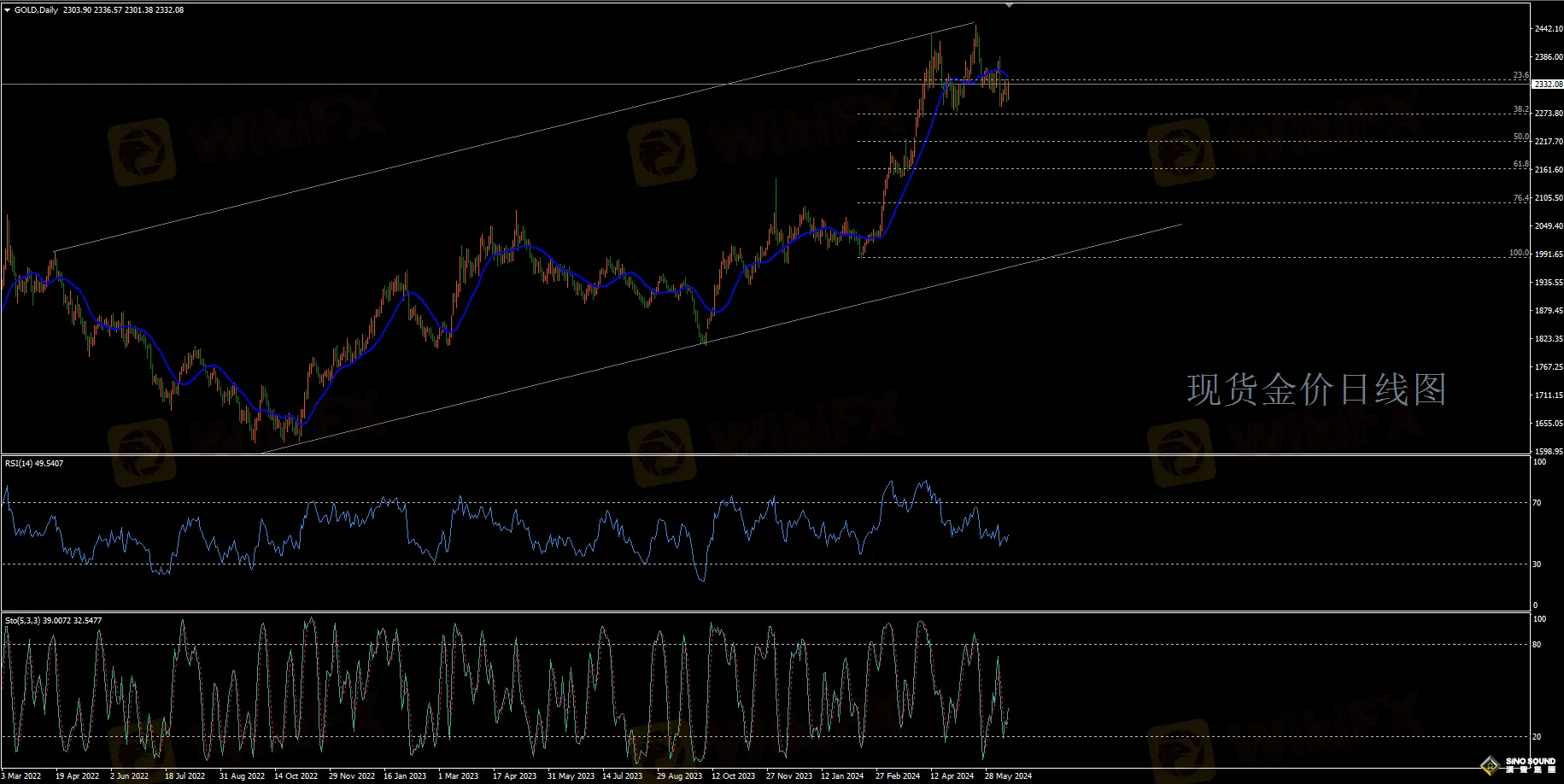Image resolution: width=1564 pixels, height=784 pixels.
Task: Select the 38.2 Fibonacci level label
Action: click(1520, 109)
